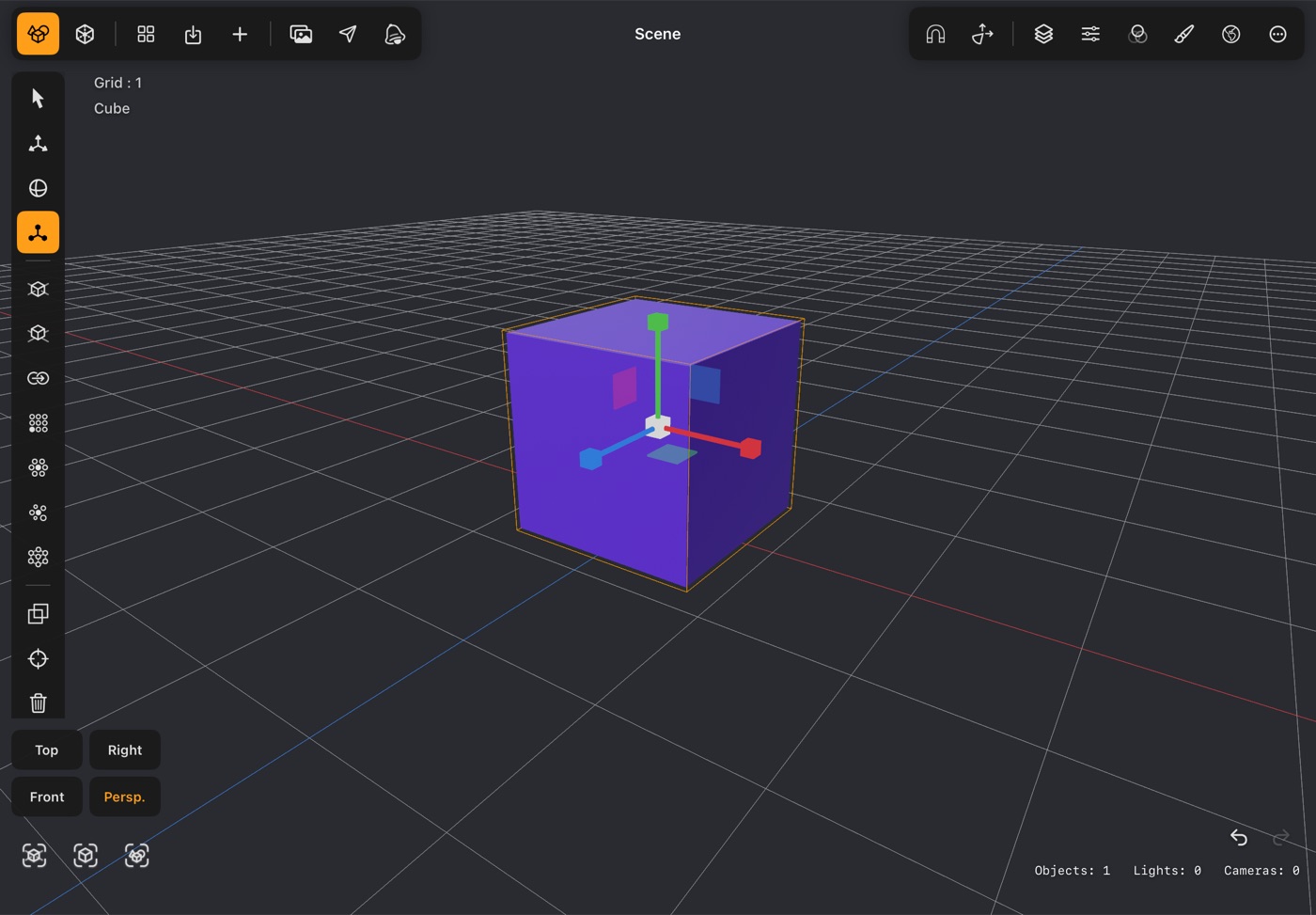The height and width of the screenshot is (915, 1316).
Task: Select the orange shapes mode icon
Action: (x=38, y=34)
